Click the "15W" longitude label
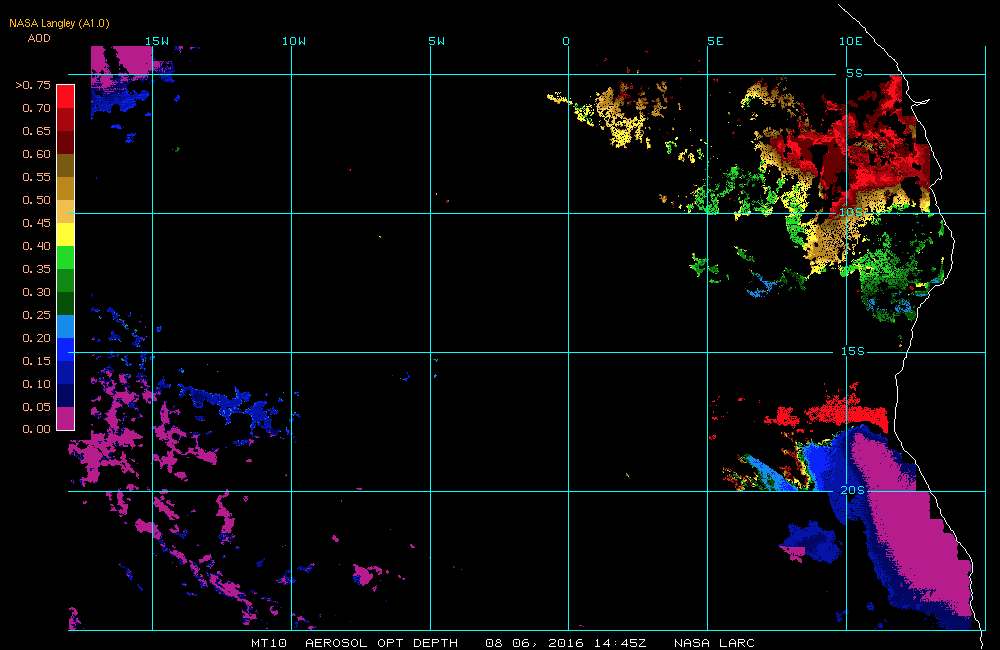This screenshot has height=650, width=1000. pyautogui.click(x=157, y=41)
